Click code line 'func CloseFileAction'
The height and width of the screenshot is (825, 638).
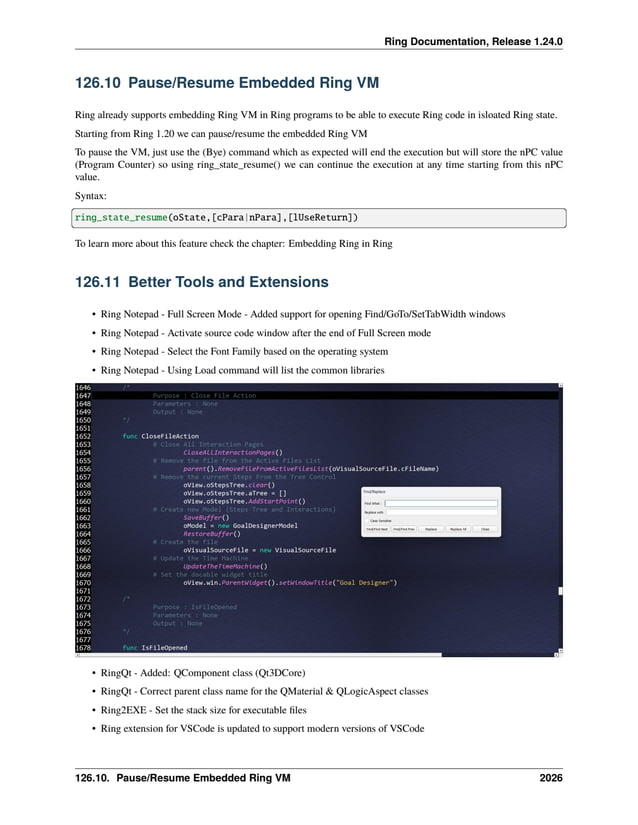[160, 436]
